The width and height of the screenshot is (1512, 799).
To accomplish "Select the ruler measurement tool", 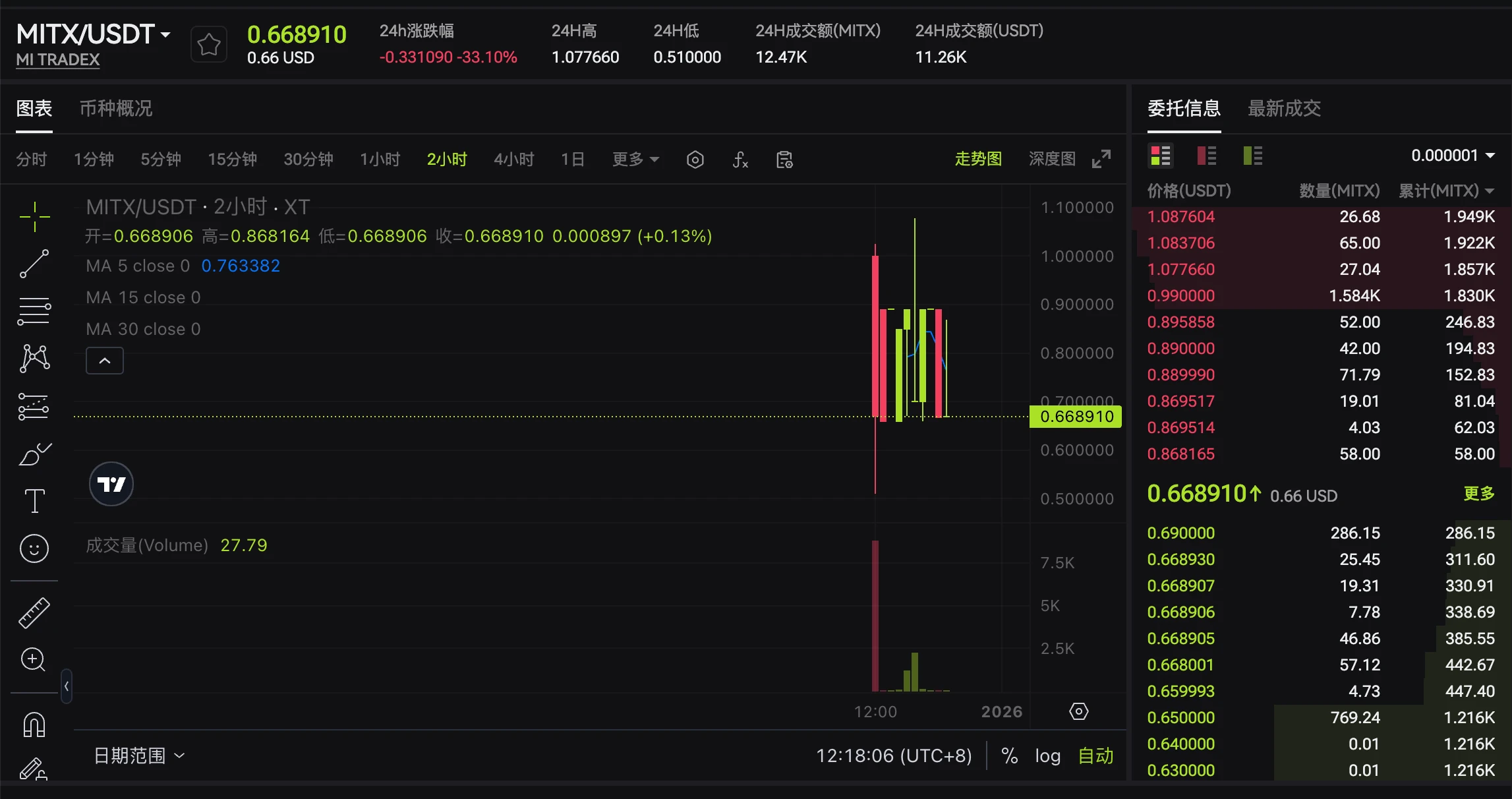I will coord(34,612).
